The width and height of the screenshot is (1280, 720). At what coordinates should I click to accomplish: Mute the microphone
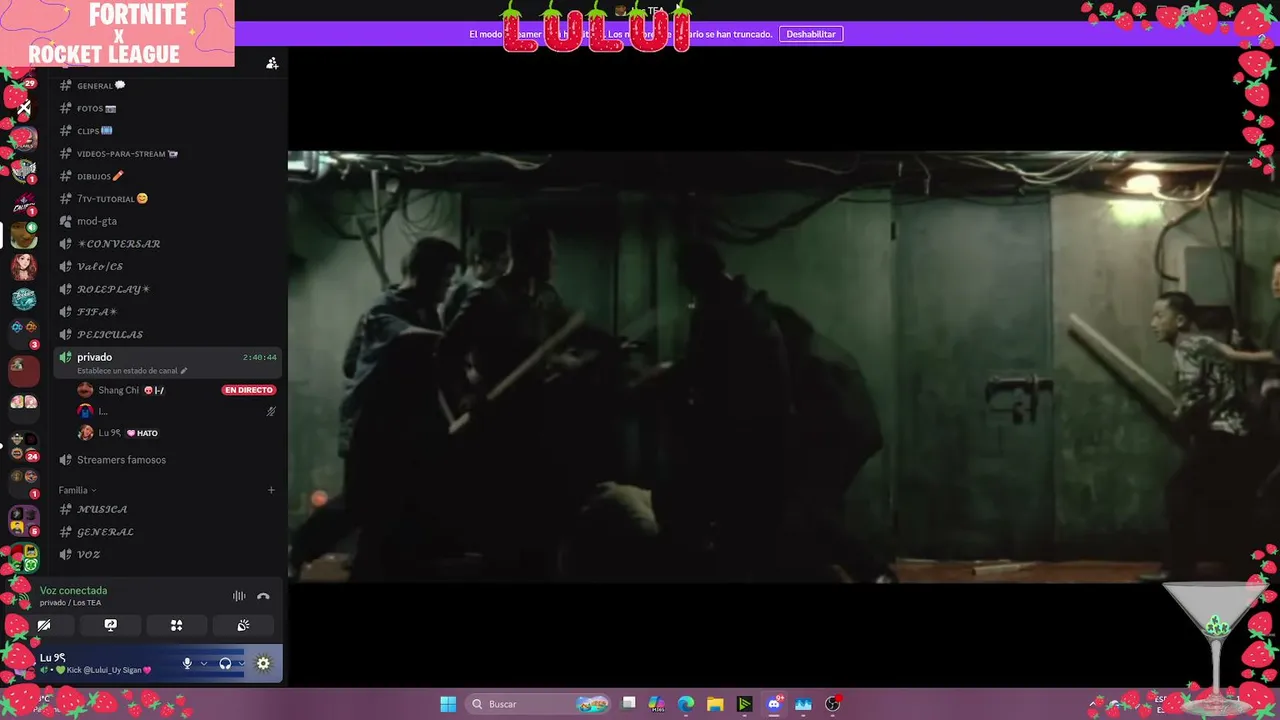click(187, 663)
